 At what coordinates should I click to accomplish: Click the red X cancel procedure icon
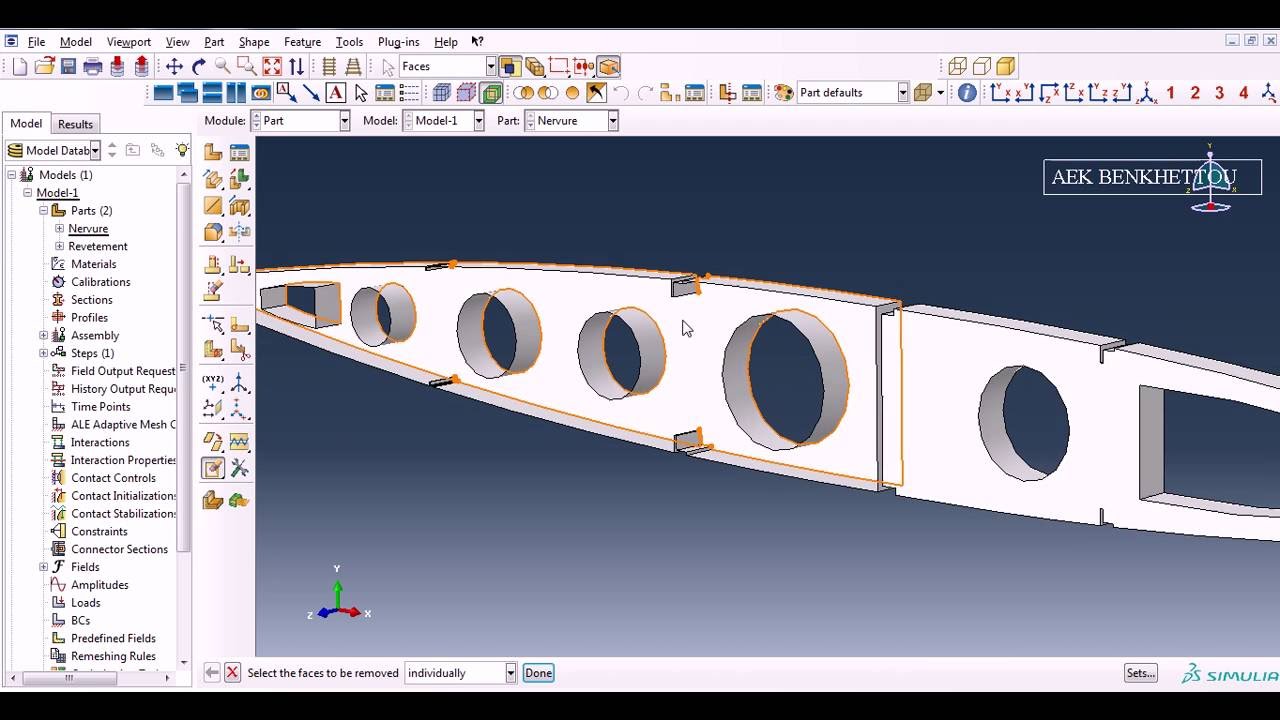coord(232,673)
